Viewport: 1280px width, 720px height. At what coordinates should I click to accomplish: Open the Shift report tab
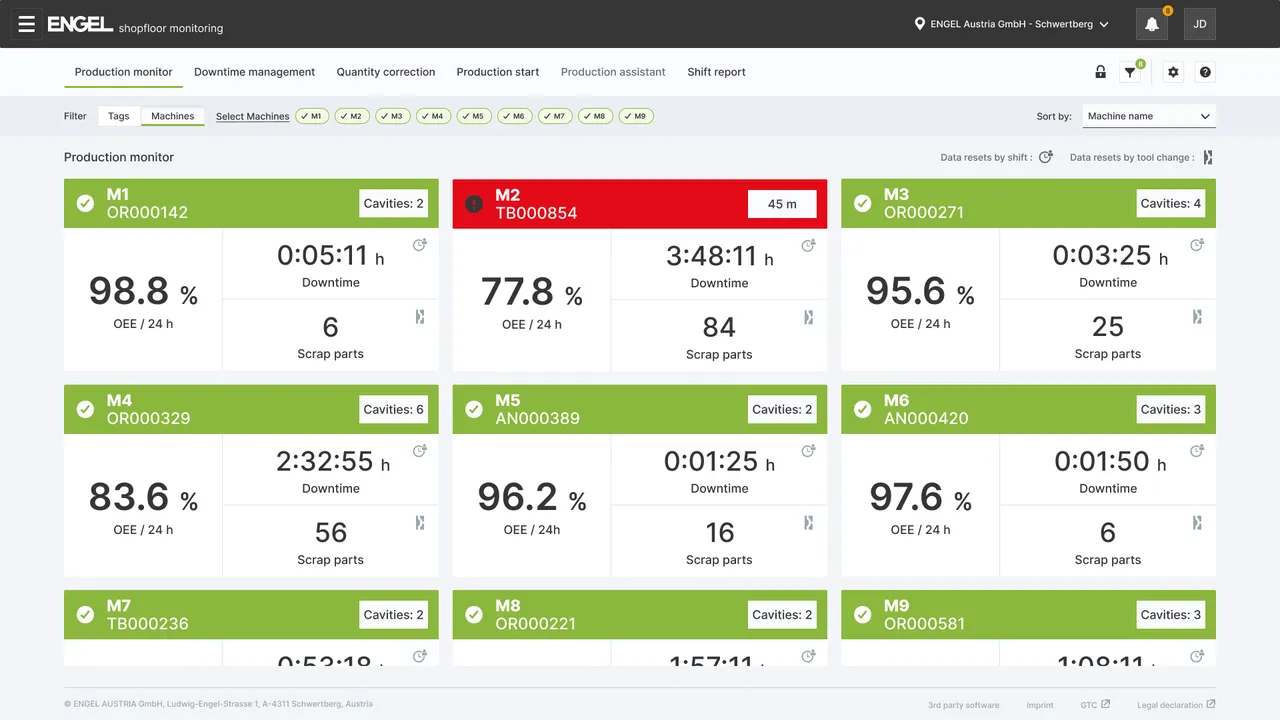(x=716, y=72)
